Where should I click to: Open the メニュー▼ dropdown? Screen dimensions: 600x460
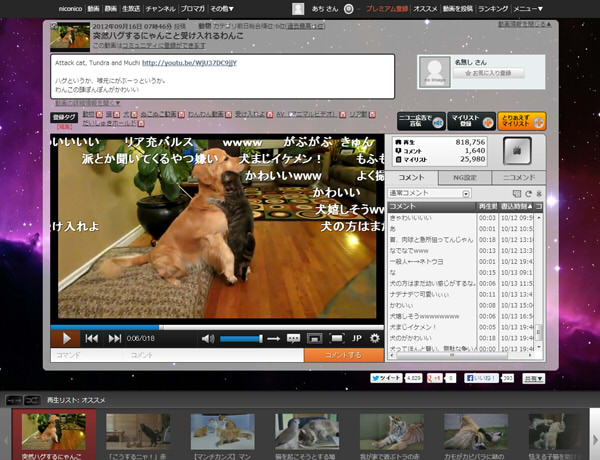tap(528, 8)
